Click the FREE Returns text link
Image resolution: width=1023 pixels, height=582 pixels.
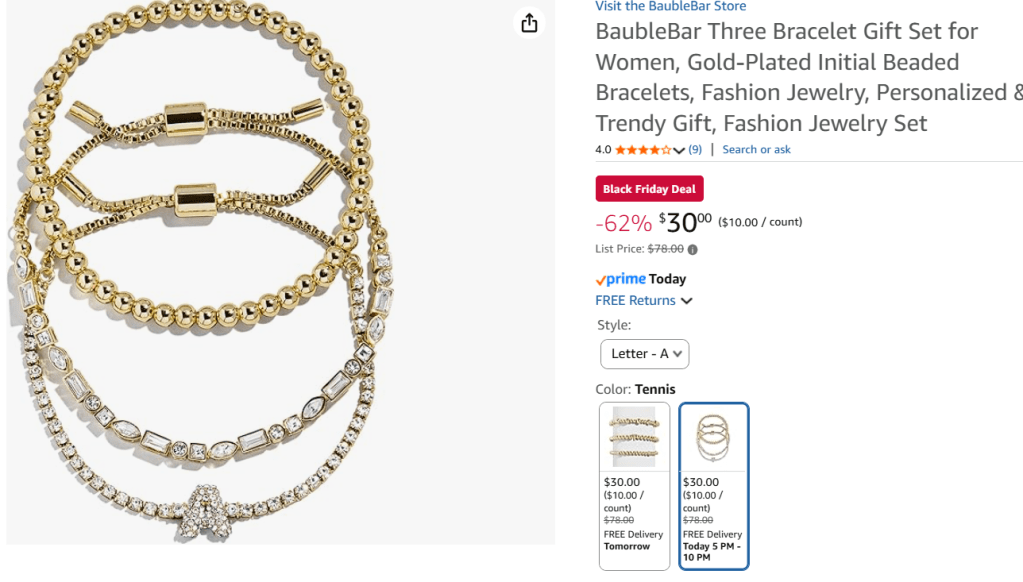coord(636,301)
